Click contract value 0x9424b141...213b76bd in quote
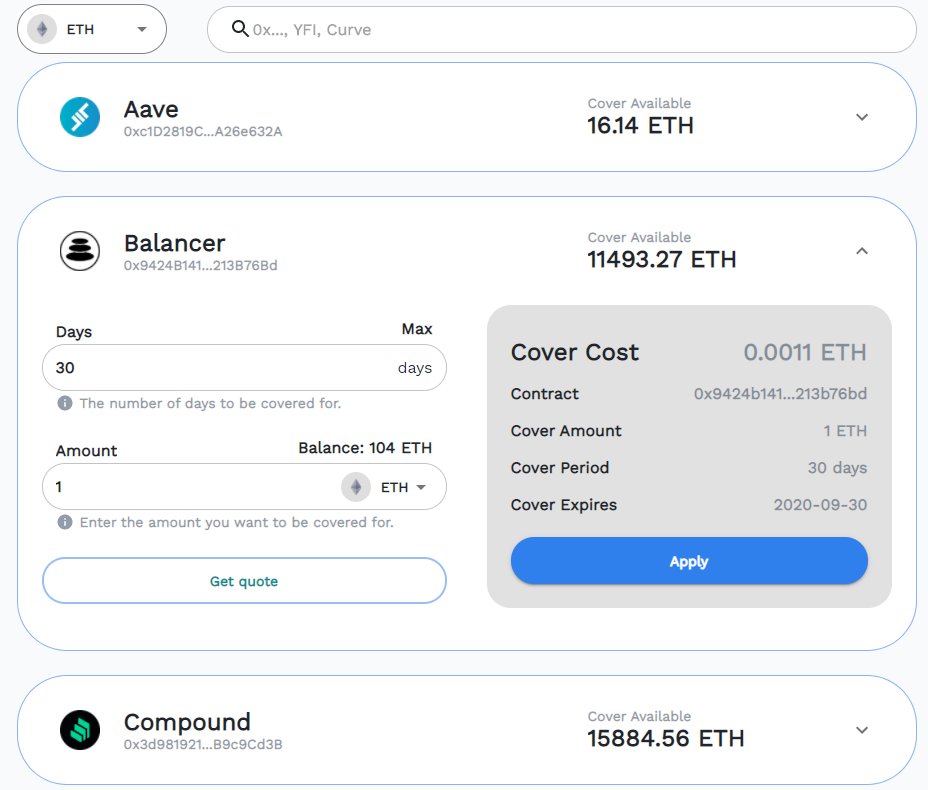 780,394
